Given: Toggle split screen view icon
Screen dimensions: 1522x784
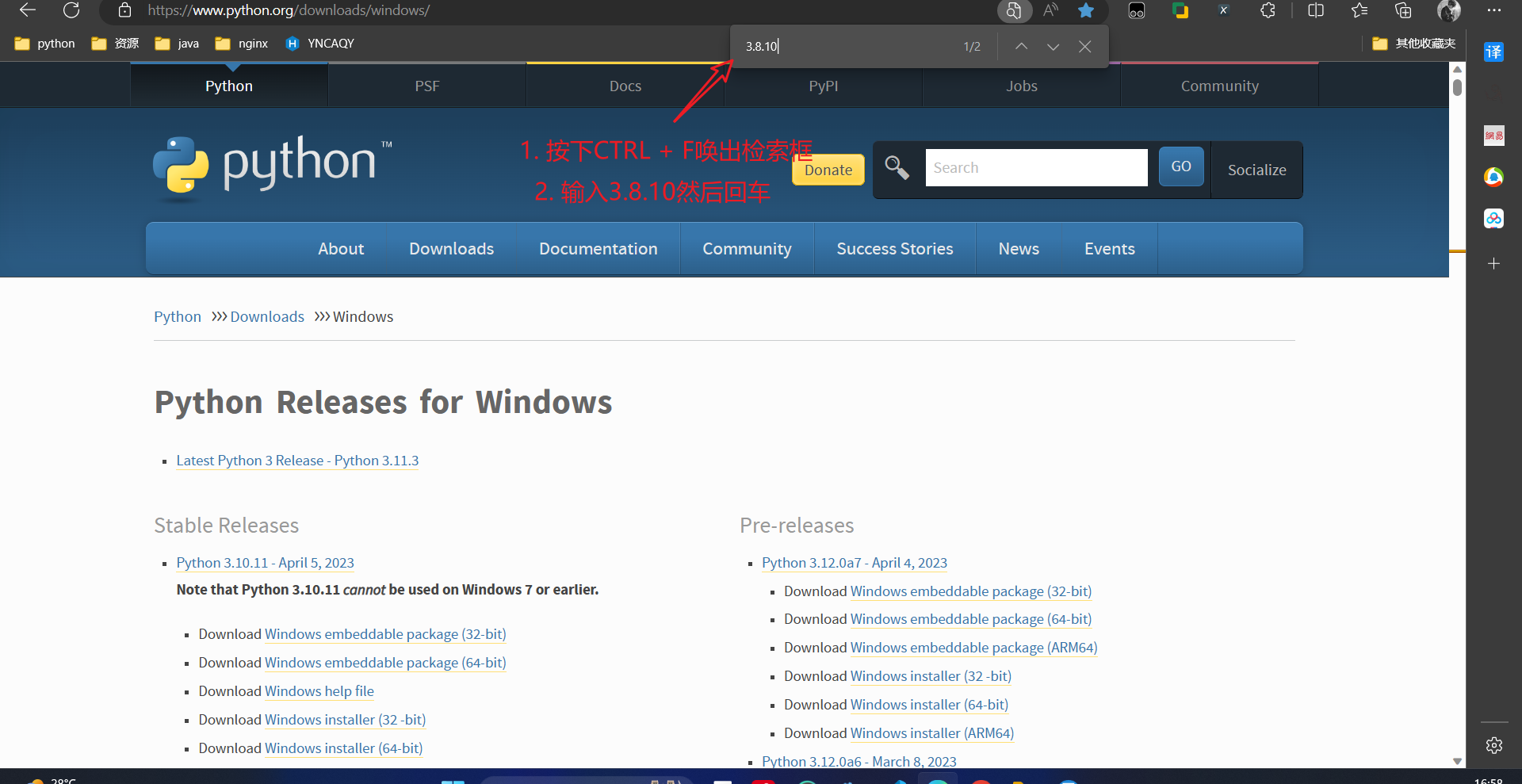Looking at the screenshot, I should (x=1316, y=10).
